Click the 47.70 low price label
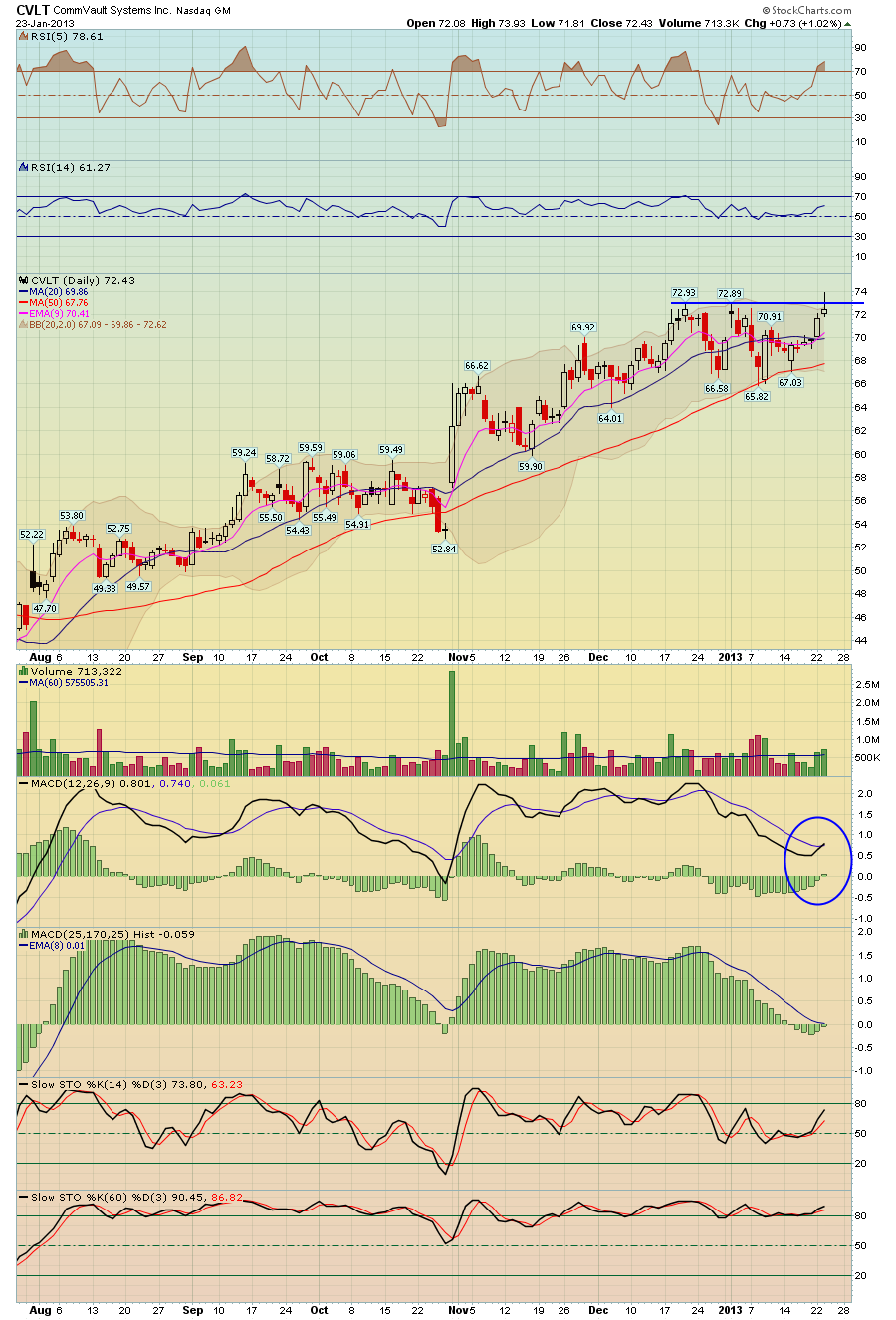This screenshot has width=896, height=1320. [x=45, y=608]
